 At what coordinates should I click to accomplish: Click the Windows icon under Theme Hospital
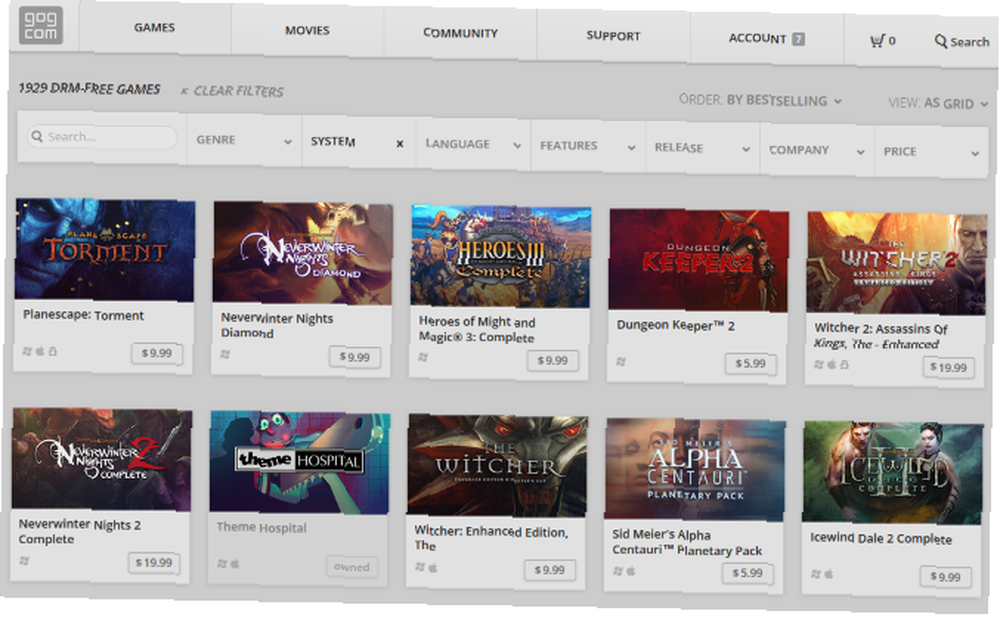pos(222,563)
